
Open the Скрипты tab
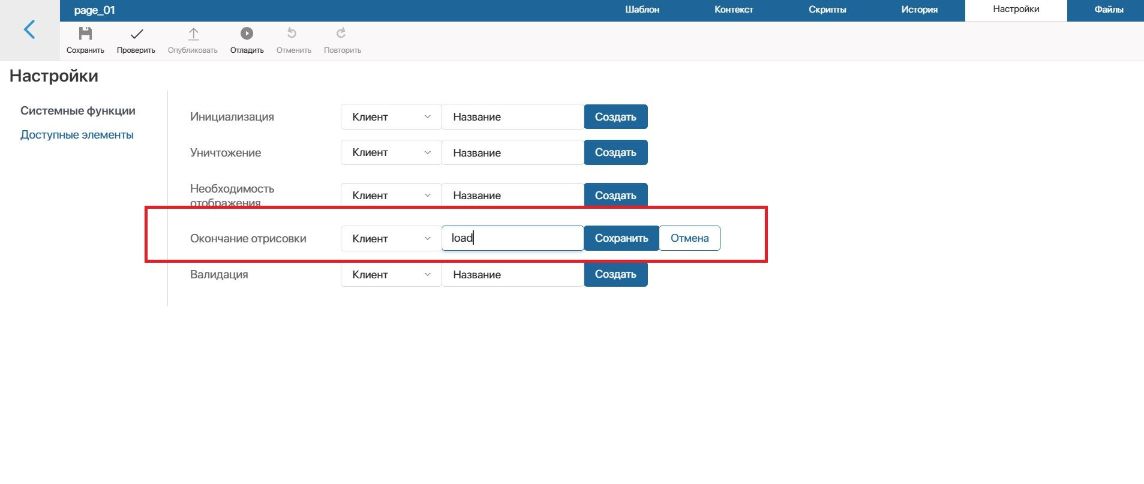click(828, 10)
